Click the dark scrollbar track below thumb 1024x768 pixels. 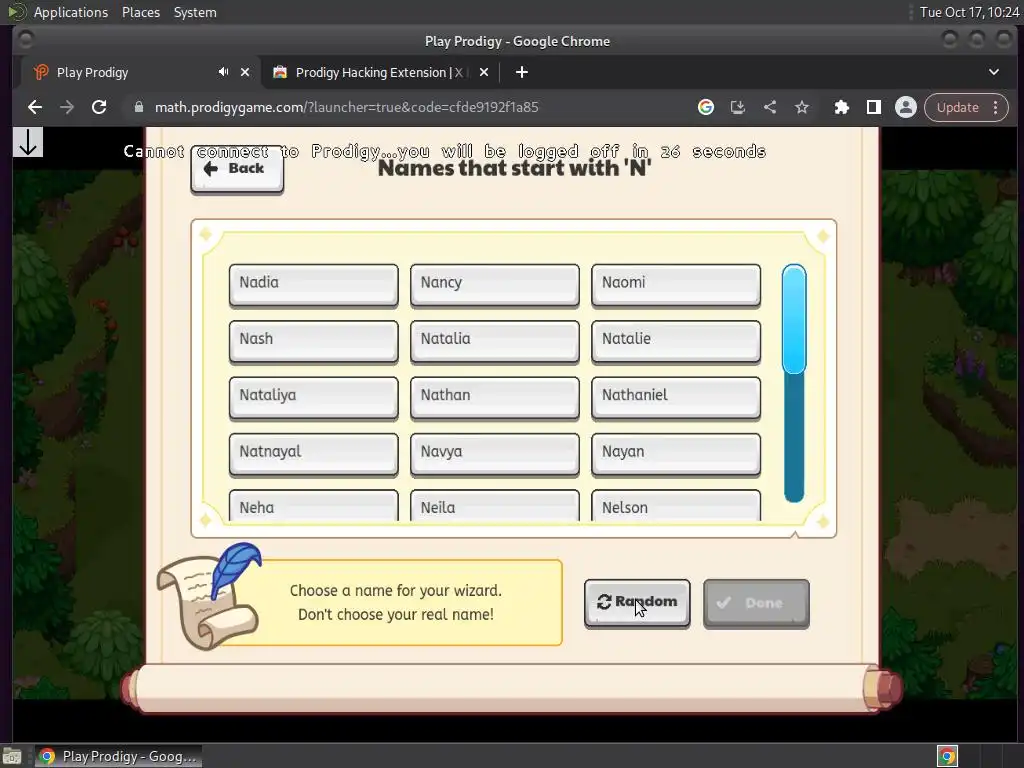pos(794,438)
